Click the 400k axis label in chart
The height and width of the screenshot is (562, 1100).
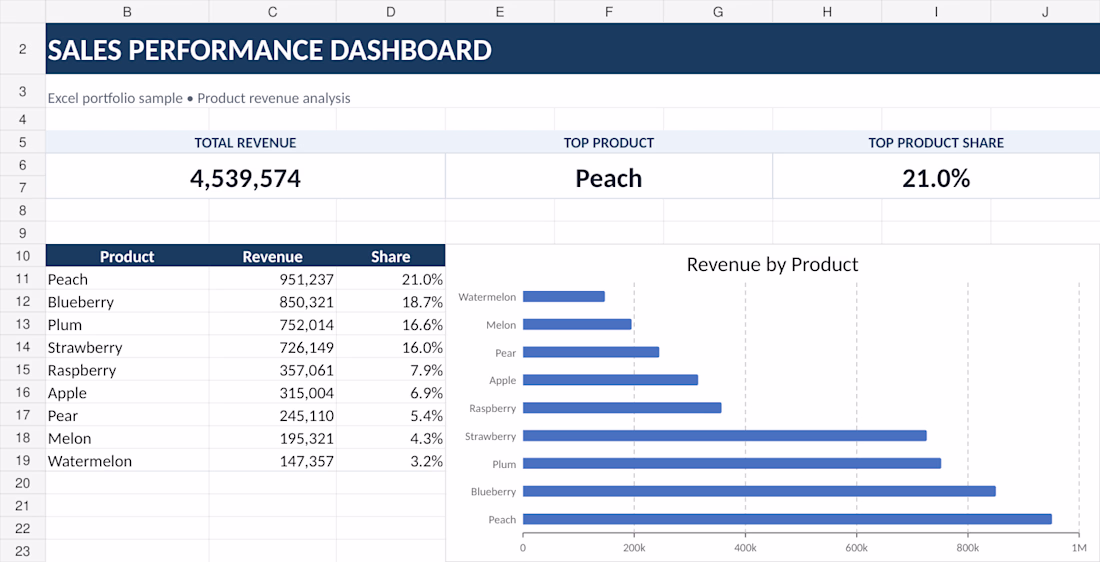(745, 547)
